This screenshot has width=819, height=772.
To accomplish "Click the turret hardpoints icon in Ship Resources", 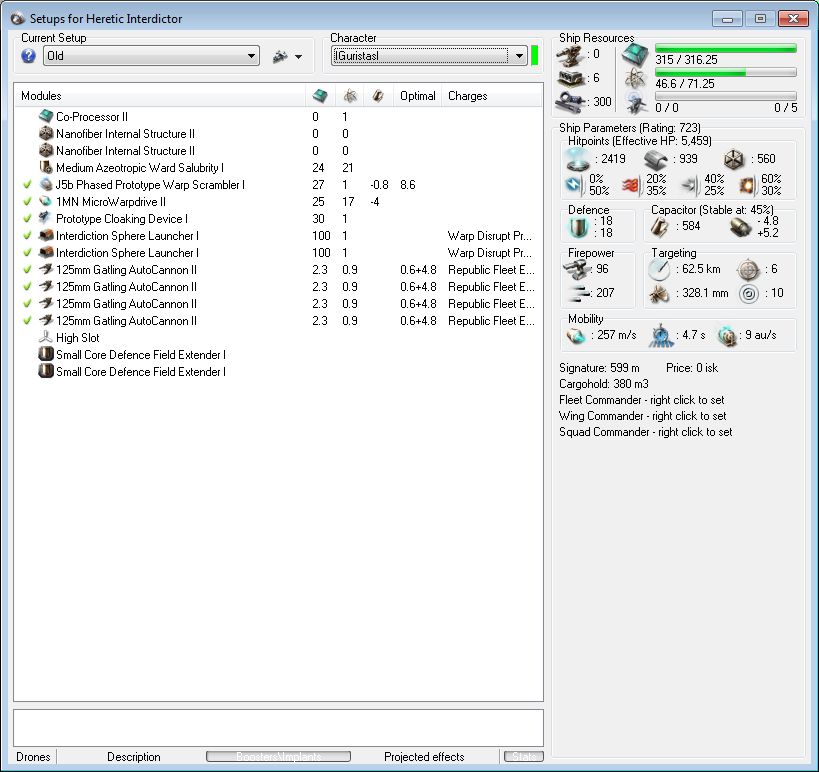I will pyautogui.click(x=570, y=55).
